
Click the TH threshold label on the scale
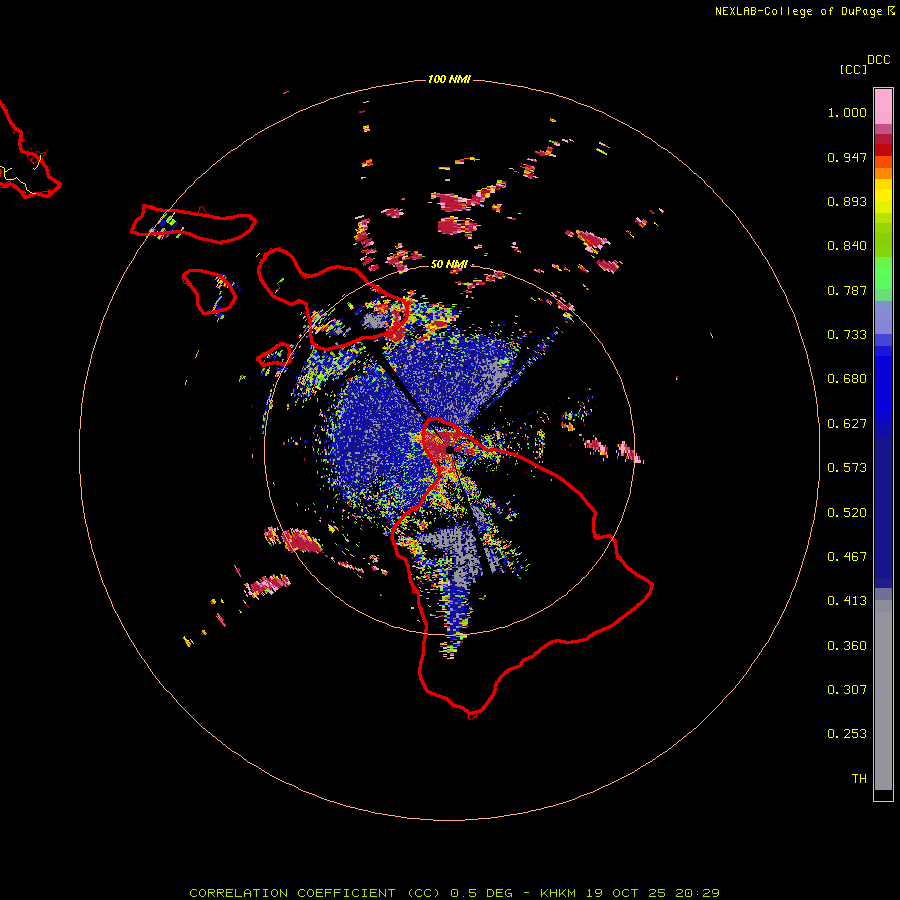[x=859, y=779]
